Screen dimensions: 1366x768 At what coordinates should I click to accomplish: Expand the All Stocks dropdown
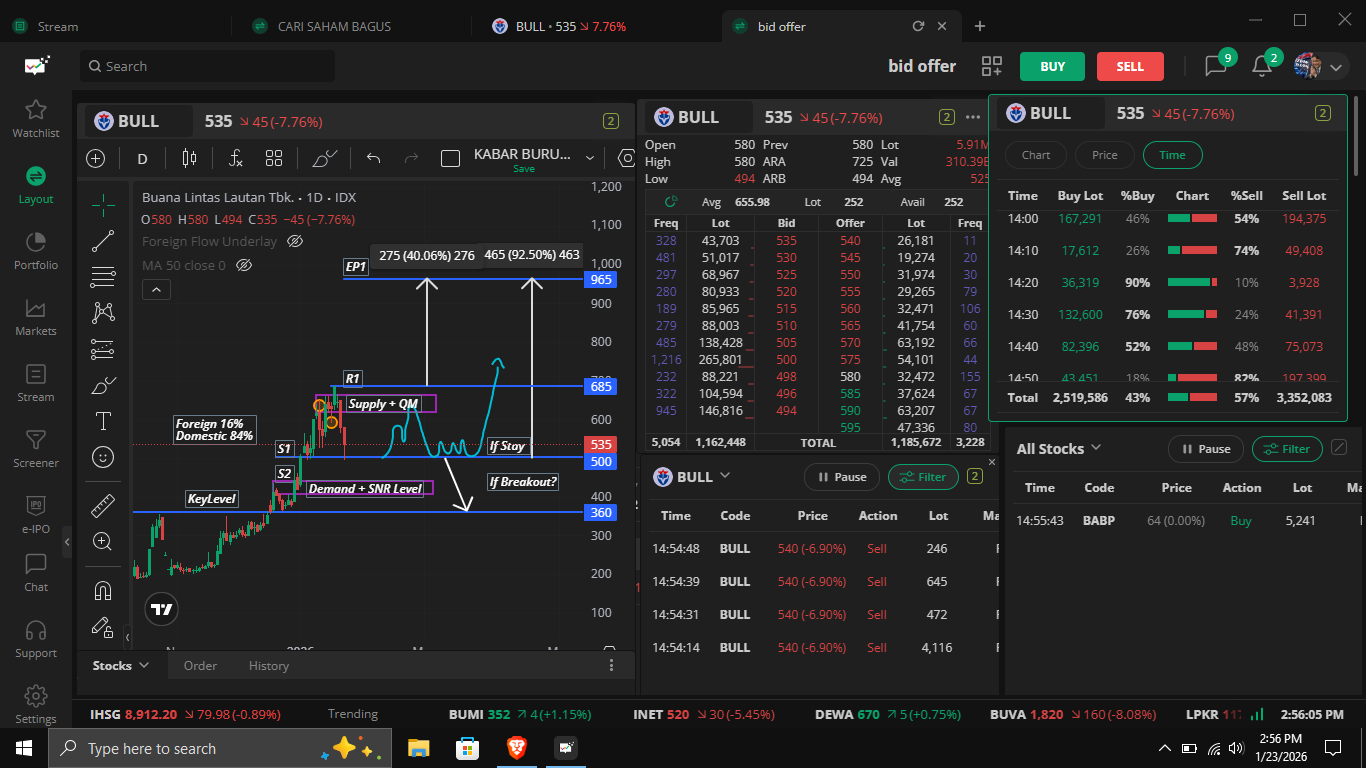1059,449
